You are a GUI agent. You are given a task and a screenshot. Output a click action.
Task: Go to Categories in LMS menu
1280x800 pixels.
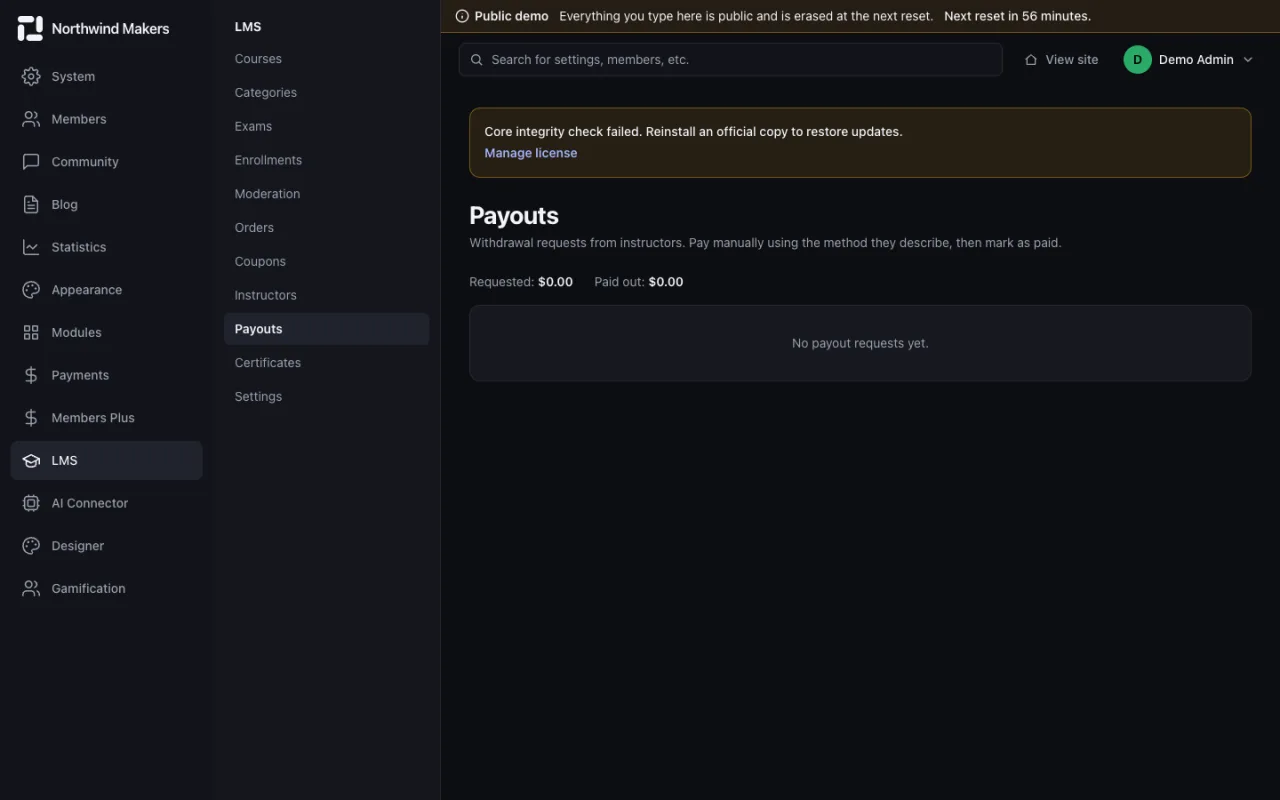click(x=326, y=93)
